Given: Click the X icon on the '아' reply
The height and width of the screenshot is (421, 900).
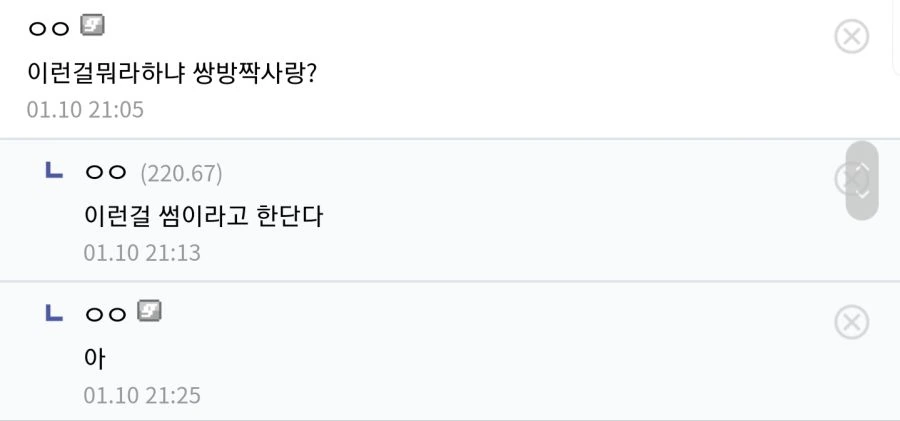Looking at the screenshot, I should (851, 322).
